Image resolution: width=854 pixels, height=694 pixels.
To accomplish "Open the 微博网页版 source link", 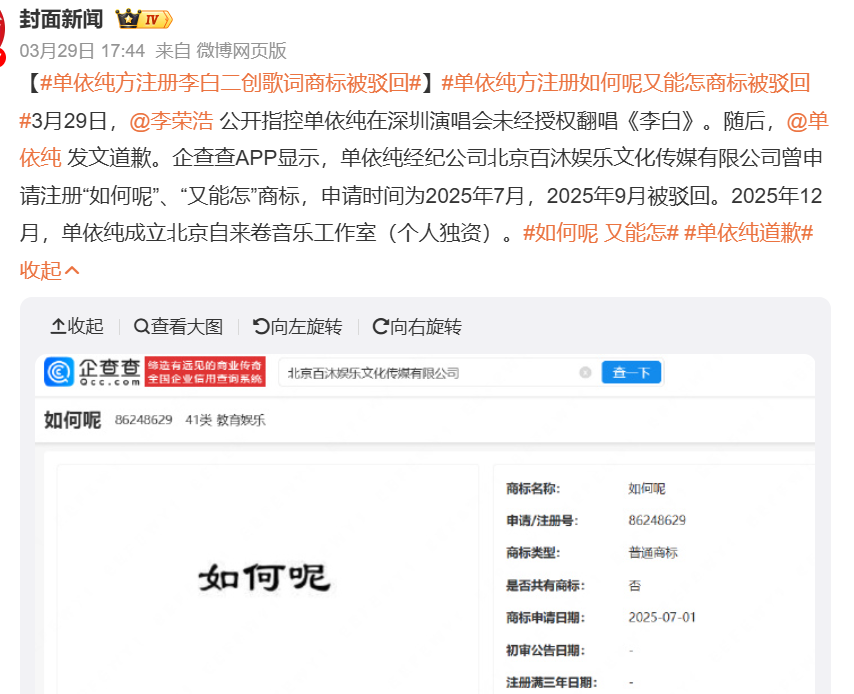I will point(241,51).
